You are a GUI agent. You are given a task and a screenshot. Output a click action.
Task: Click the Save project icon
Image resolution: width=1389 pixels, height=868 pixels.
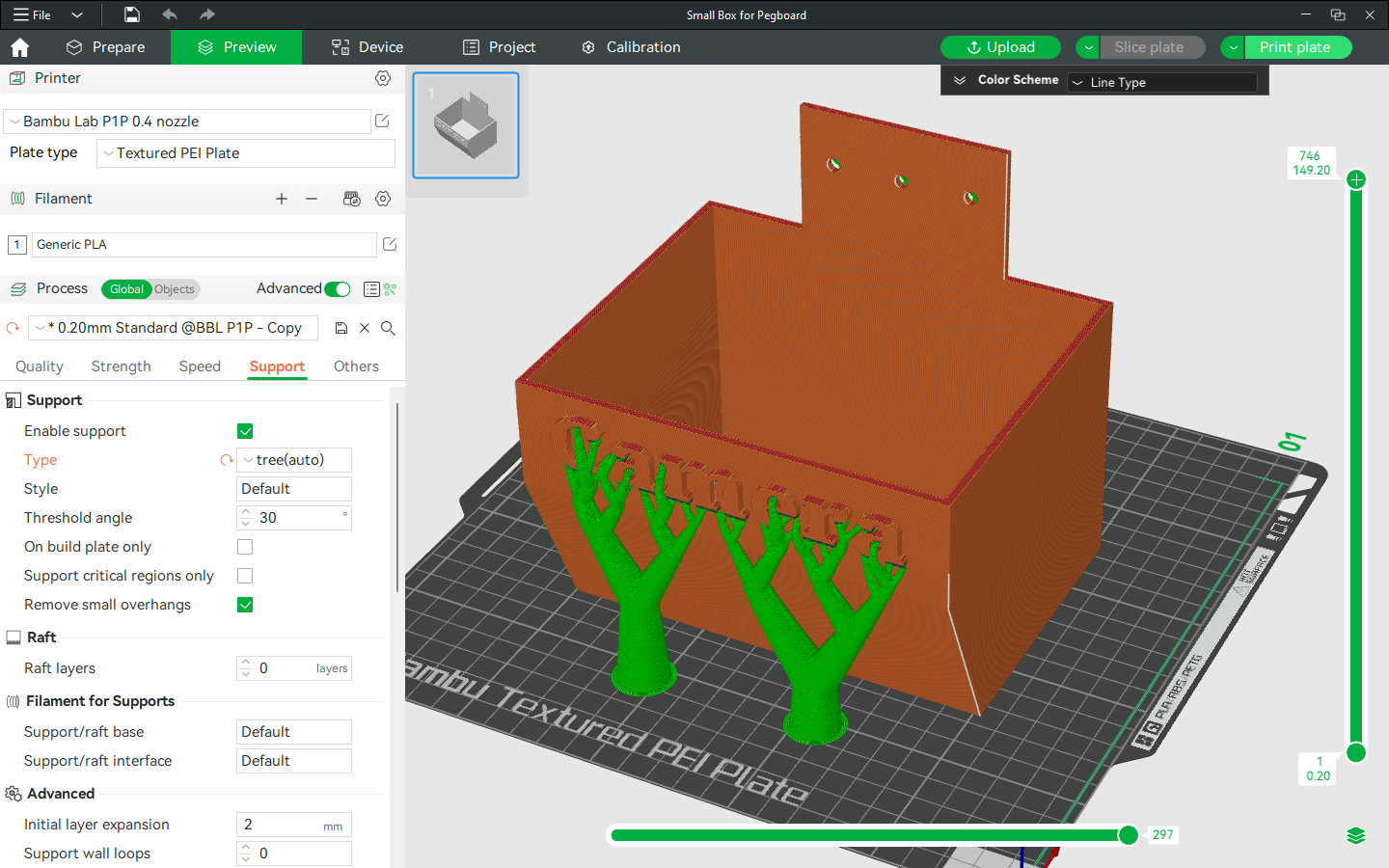point(132,14)
